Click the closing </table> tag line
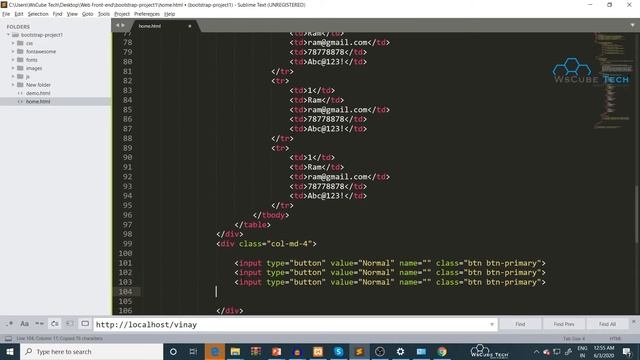Image resolution: width=640 pixels, height=360 pixels. pos(252,224)
